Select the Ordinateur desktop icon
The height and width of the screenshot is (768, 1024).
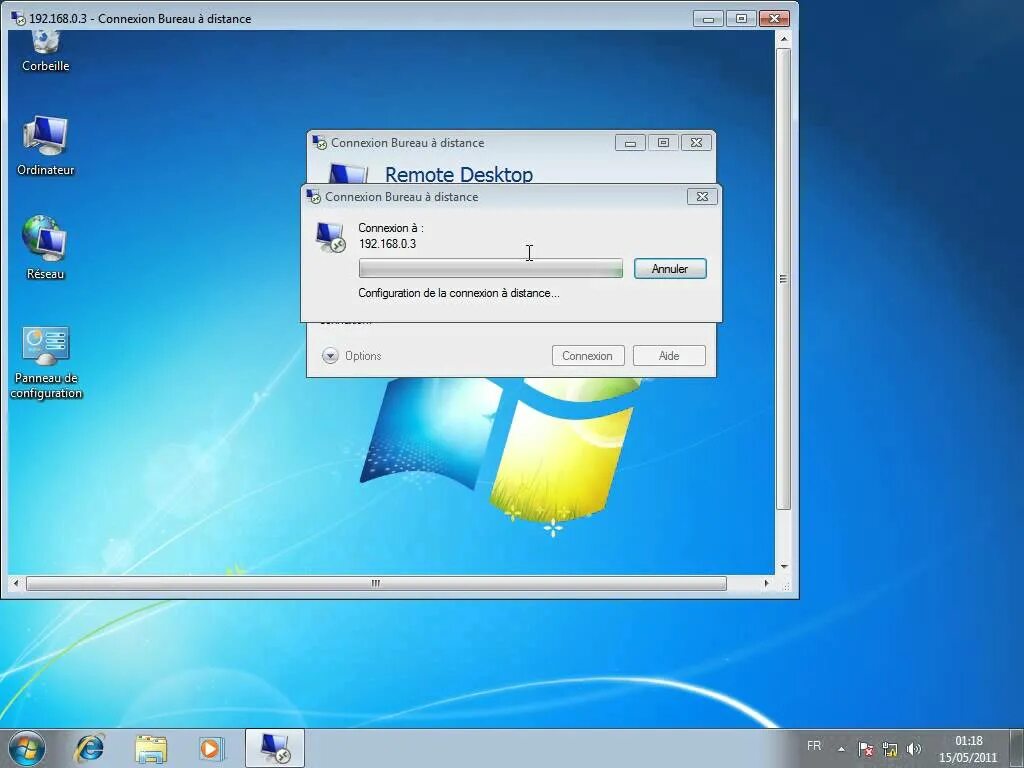coord(45,146)
